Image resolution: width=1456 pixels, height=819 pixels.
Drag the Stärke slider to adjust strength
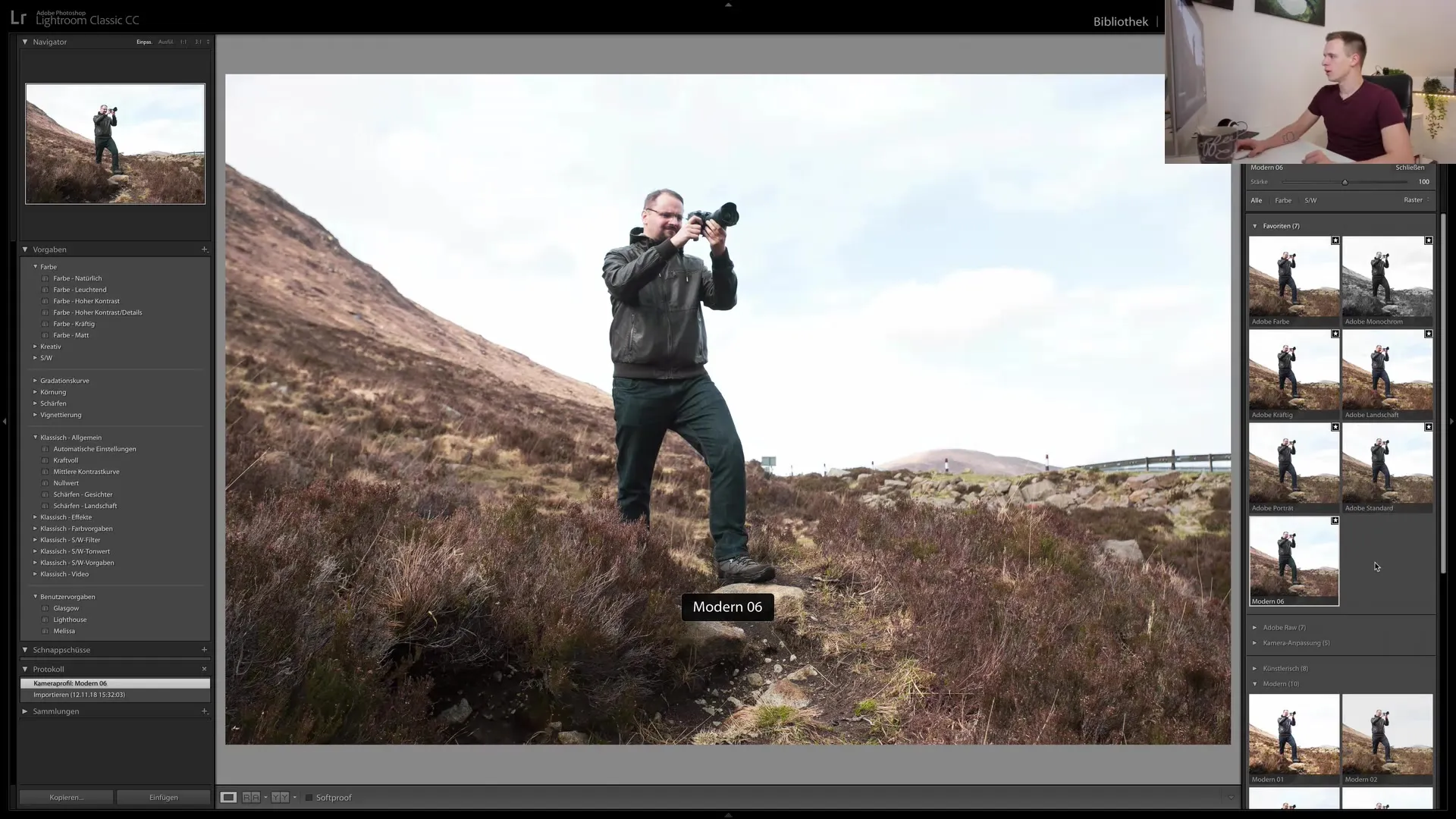tap(1343, 182)
